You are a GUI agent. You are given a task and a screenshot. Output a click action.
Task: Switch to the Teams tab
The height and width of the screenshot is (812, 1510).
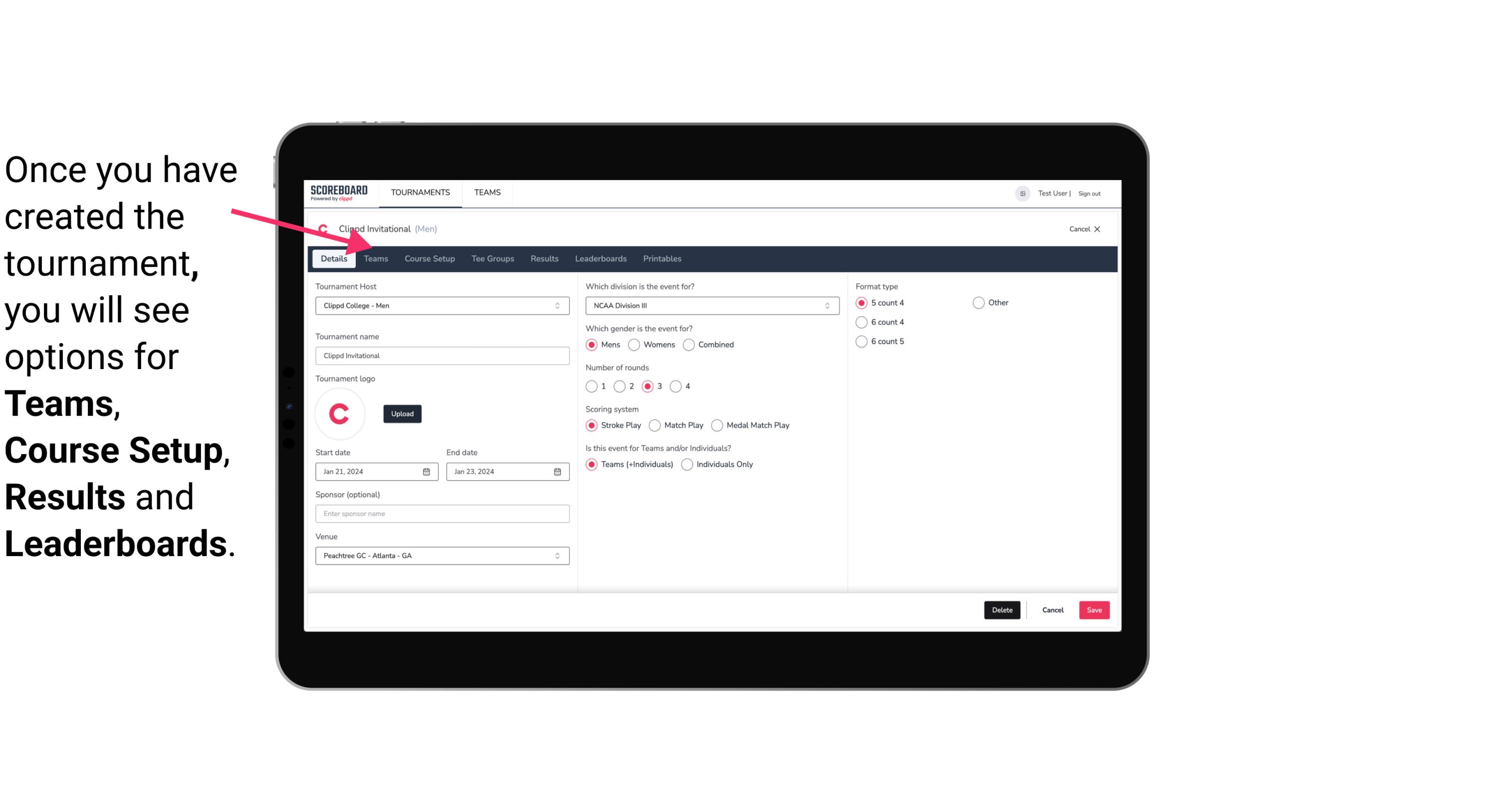(375, 258)
